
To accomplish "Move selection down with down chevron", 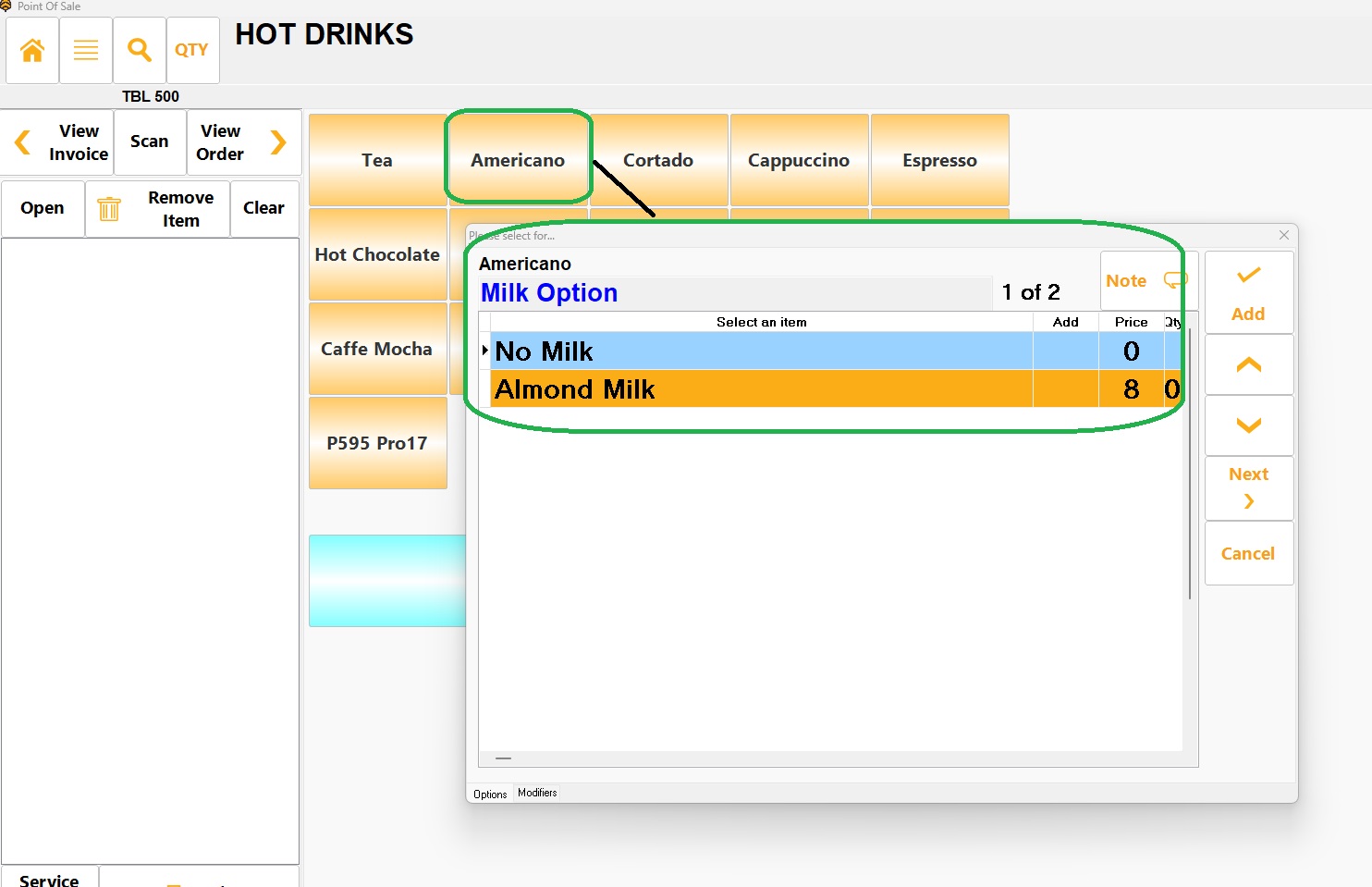I will tap(1248, 425).
